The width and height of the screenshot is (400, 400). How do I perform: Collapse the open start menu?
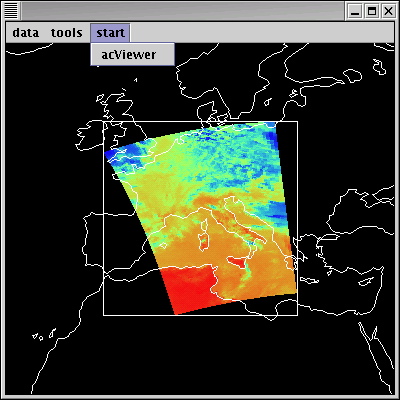tap(110, 33)
